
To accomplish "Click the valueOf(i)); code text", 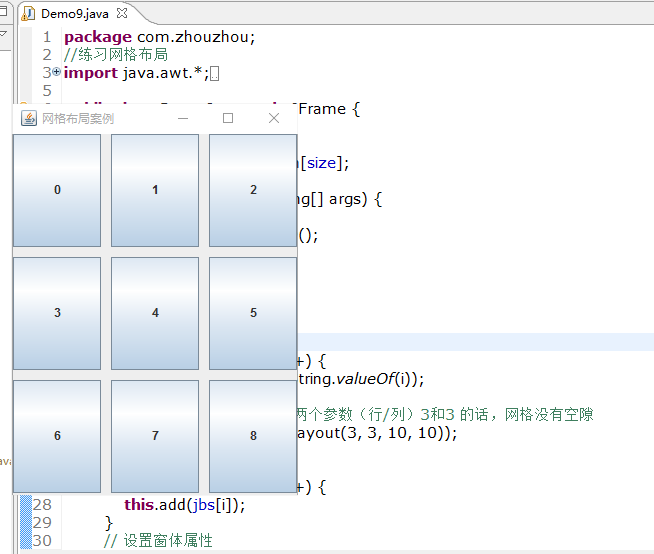I will [x=380, y=379].
